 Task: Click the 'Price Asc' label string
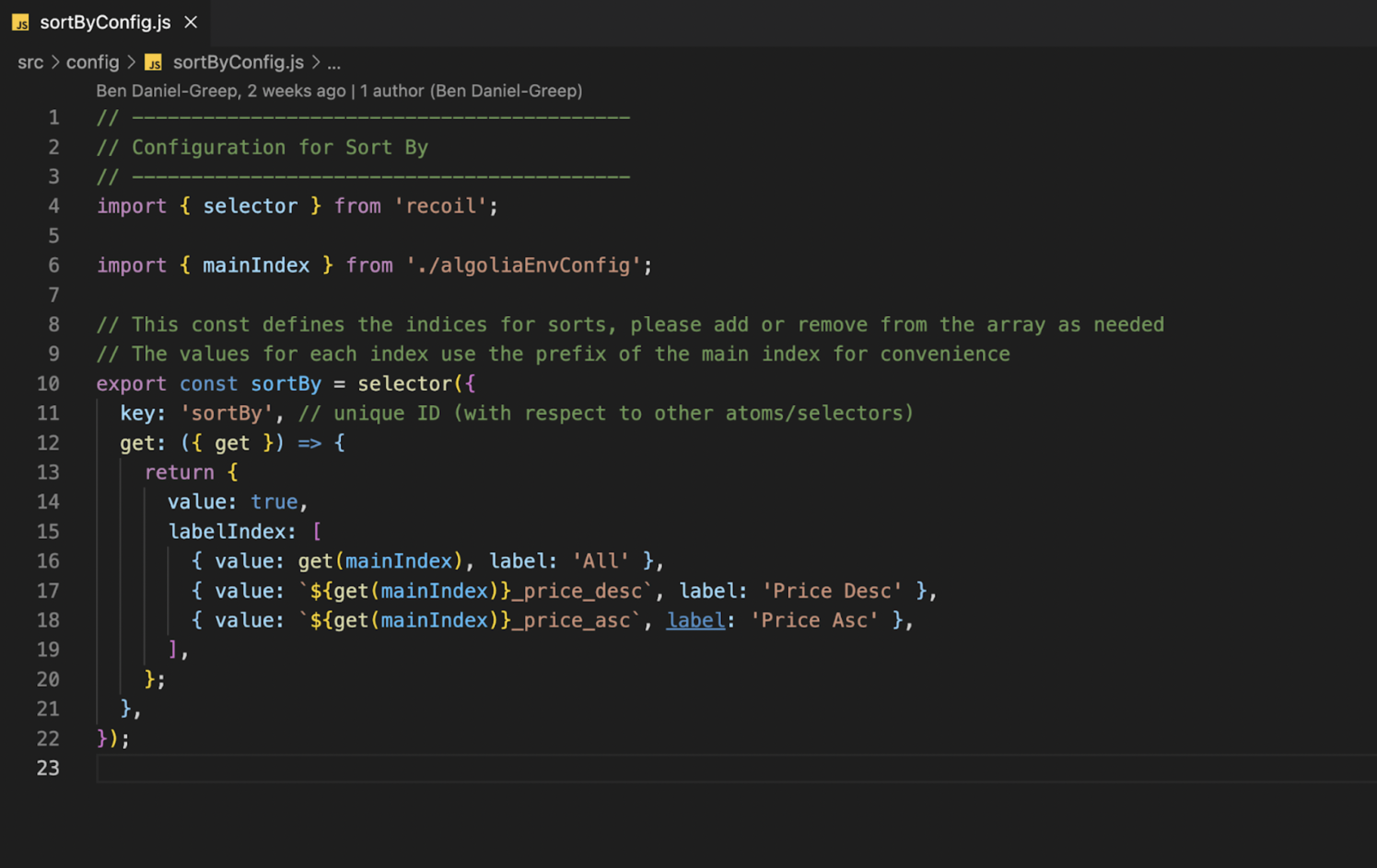(x=814, y=620)
